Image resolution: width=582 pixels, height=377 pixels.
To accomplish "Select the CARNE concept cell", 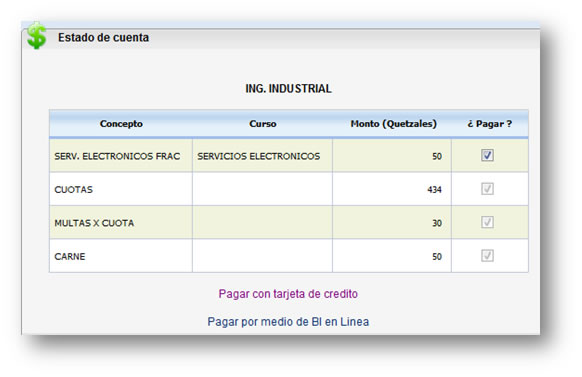I will click(x=121, y=256).
